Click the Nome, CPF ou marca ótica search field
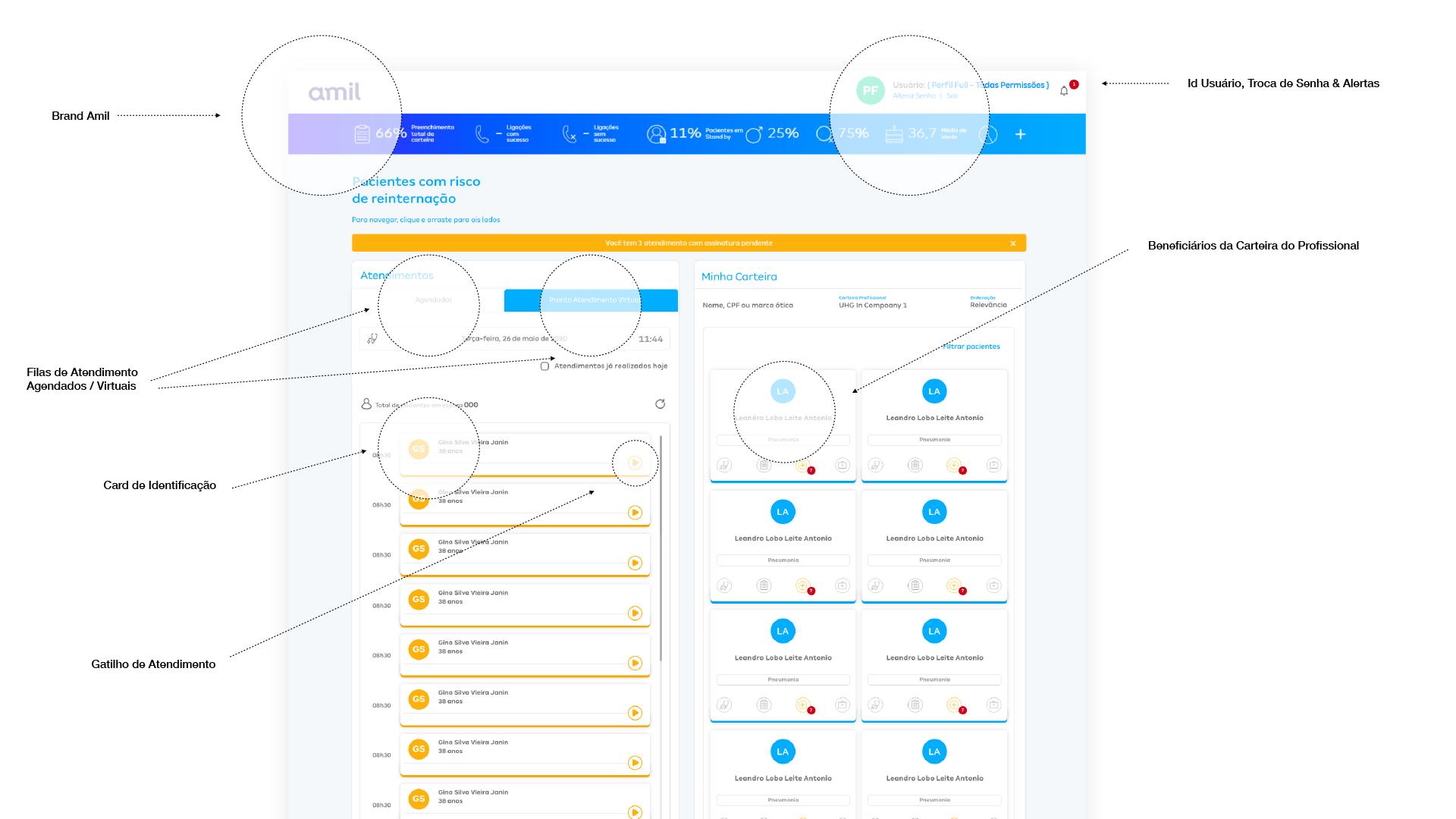 (748, 306)
